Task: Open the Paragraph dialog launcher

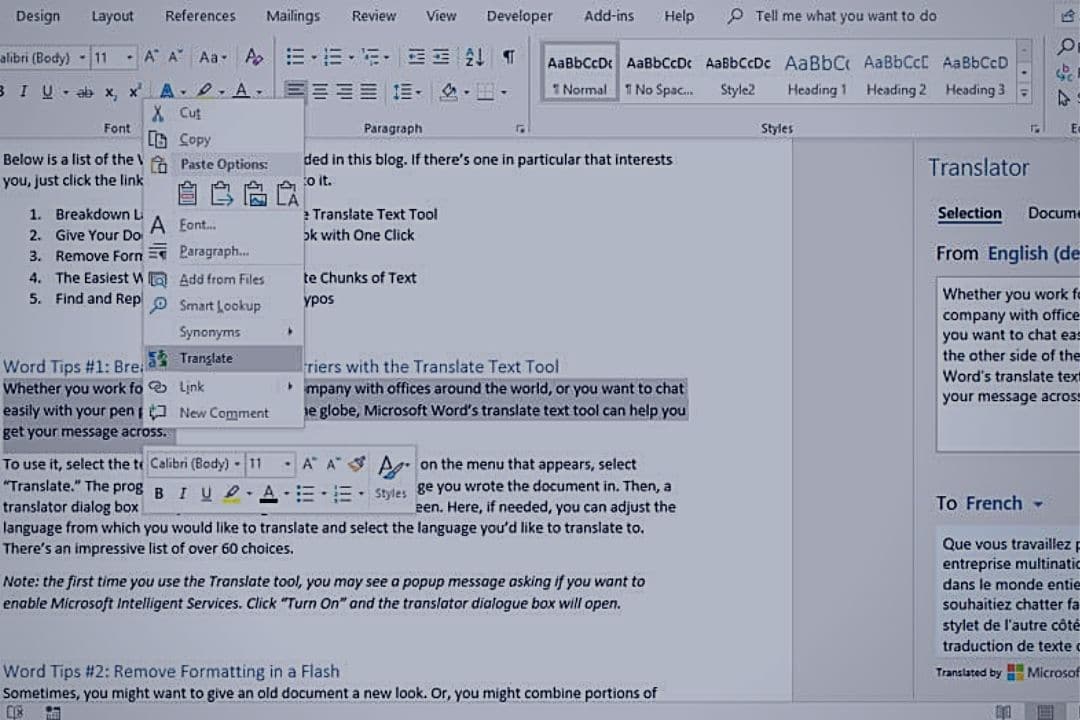Action: 520,129
